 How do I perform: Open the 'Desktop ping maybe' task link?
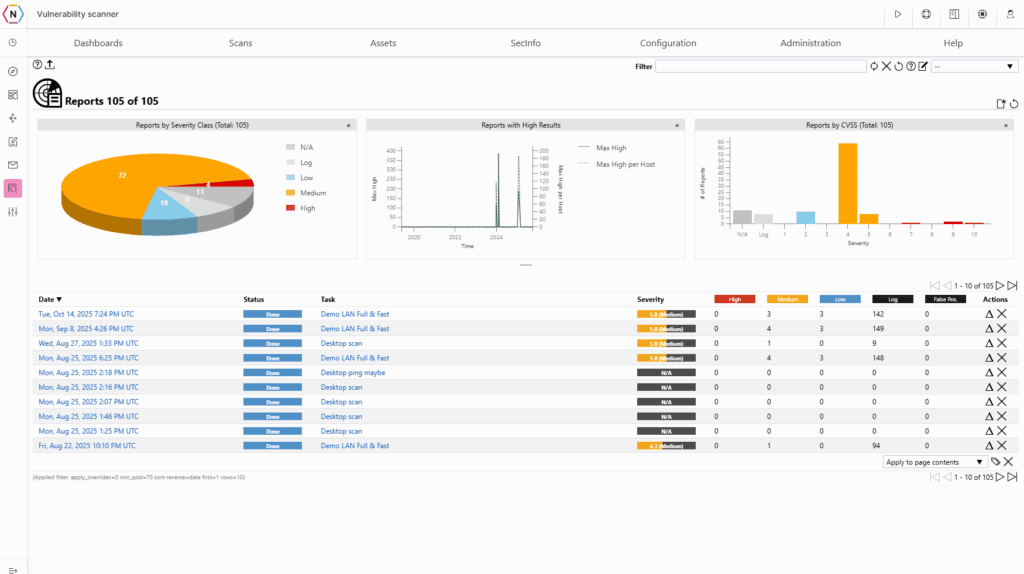point(352,372)
